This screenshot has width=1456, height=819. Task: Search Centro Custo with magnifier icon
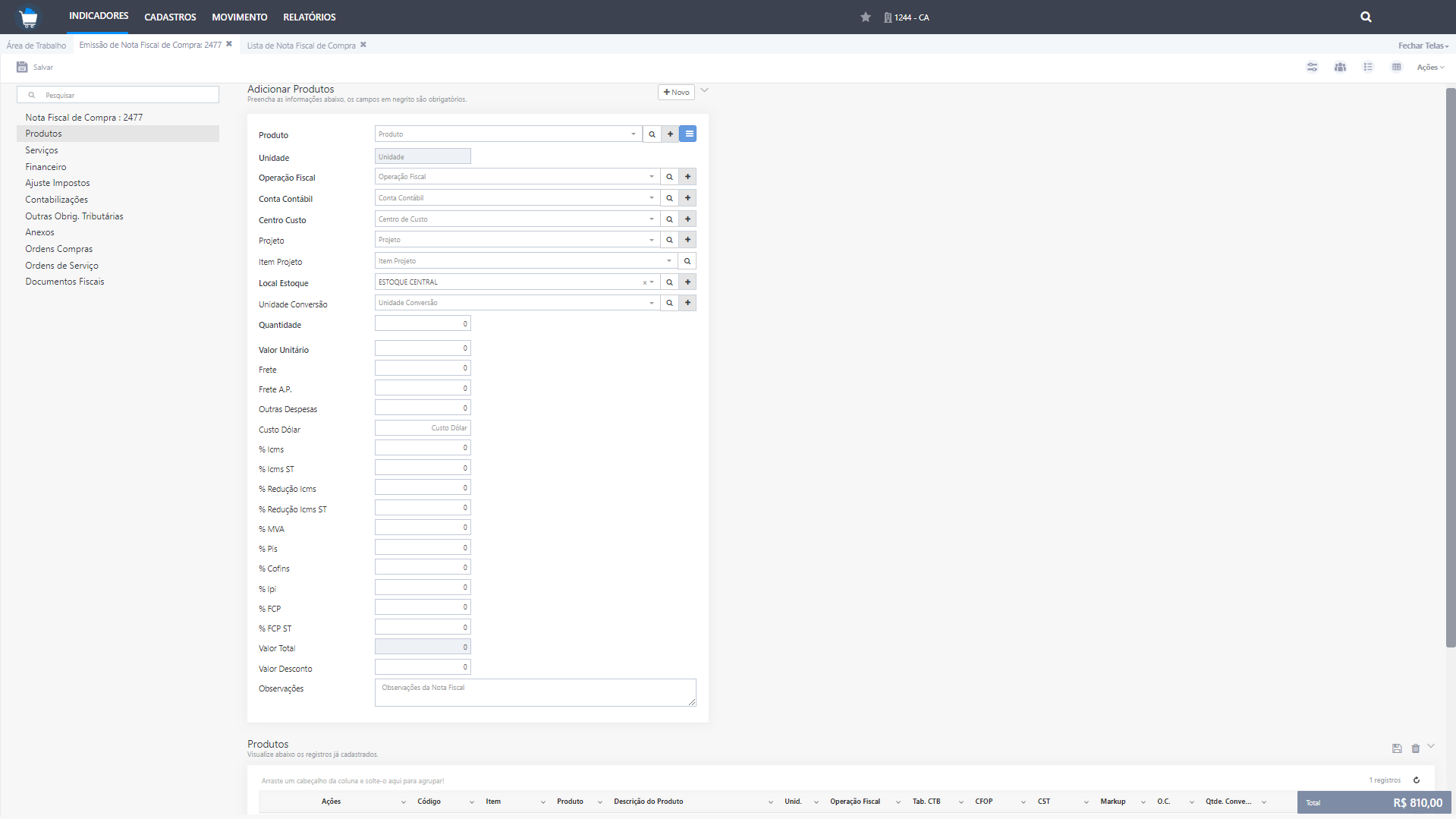(669, 219)
